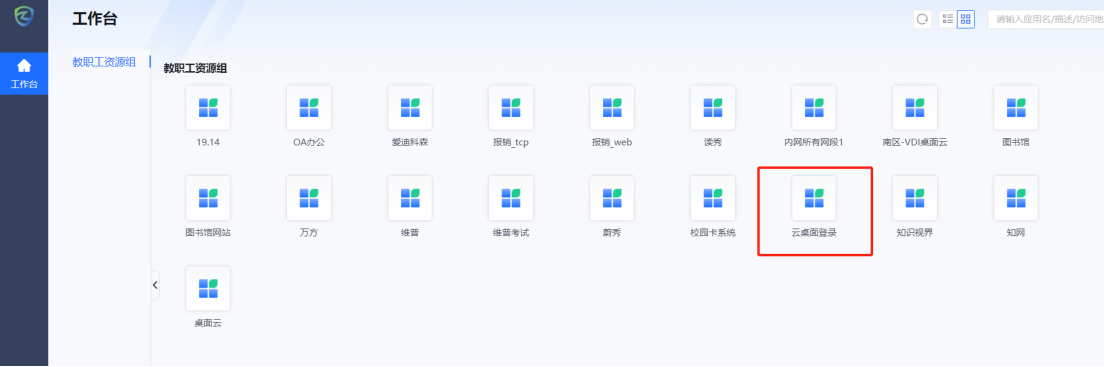Open the 维普考试 application icon
Viewport: 1104px width, 367px height.
511,198
